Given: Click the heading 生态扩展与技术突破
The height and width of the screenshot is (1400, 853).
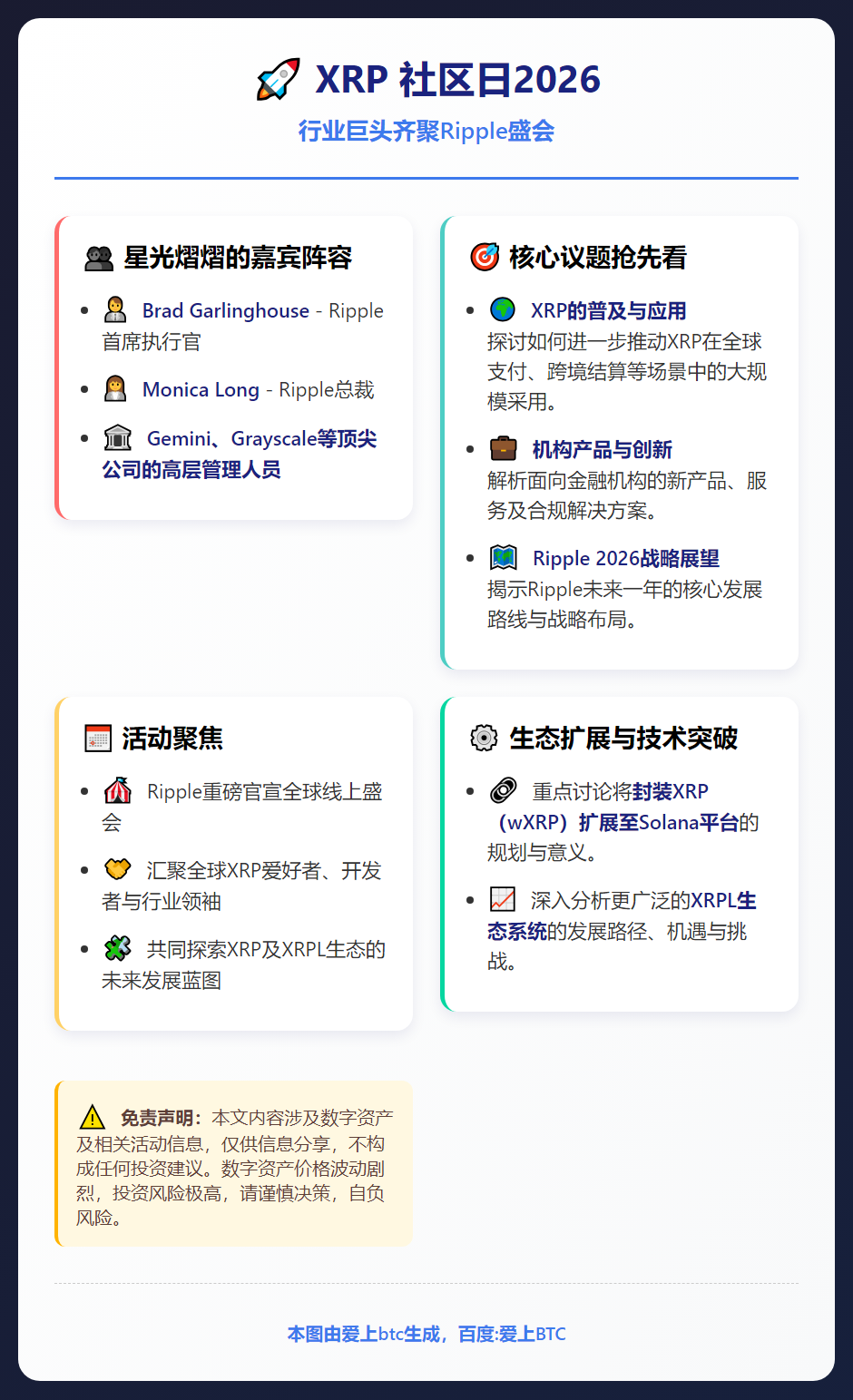Looking at the screenshot, I should pos(623,739).
